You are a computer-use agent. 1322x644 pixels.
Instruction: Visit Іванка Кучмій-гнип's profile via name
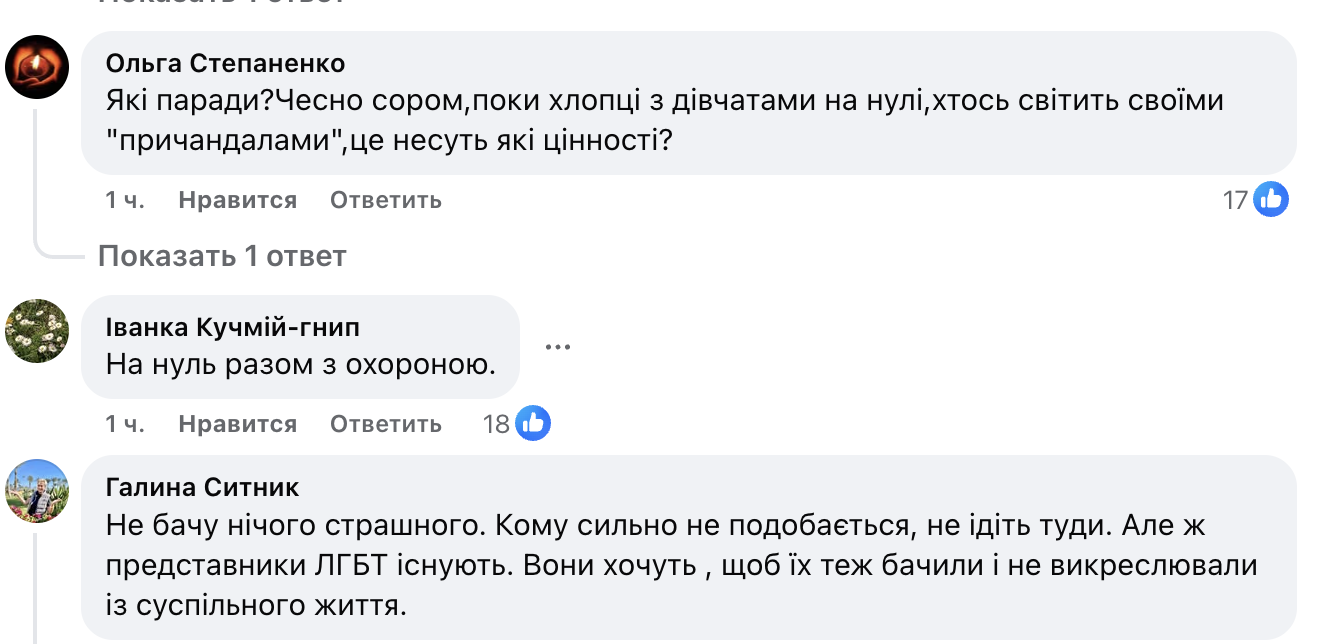232,327
